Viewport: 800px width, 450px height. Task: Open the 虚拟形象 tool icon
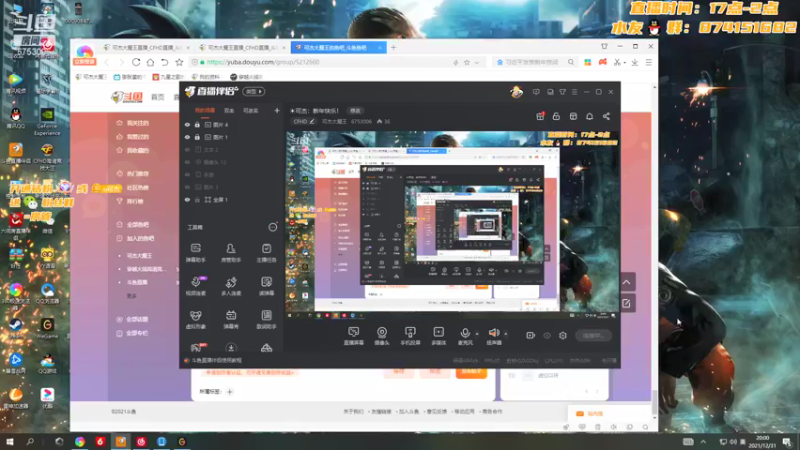click(x=195, y=319)
